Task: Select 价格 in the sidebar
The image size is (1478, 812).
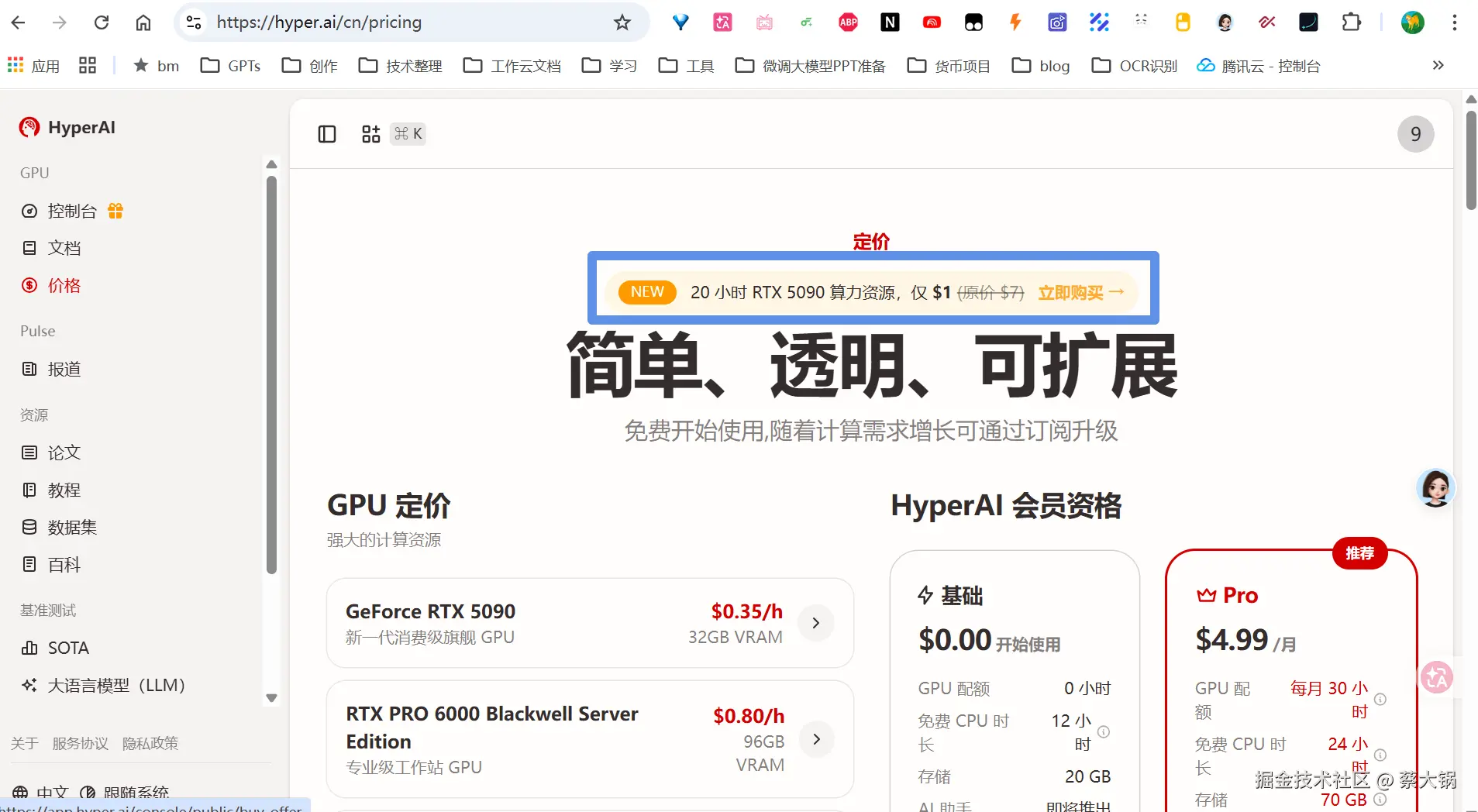Action: 52,285
